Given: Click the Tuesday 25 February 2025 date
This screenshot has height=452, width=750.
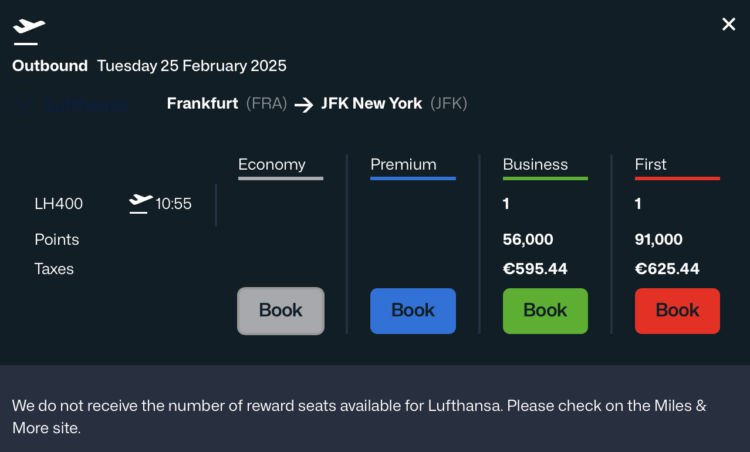Looking at the screenshot, I should point(192,66).
